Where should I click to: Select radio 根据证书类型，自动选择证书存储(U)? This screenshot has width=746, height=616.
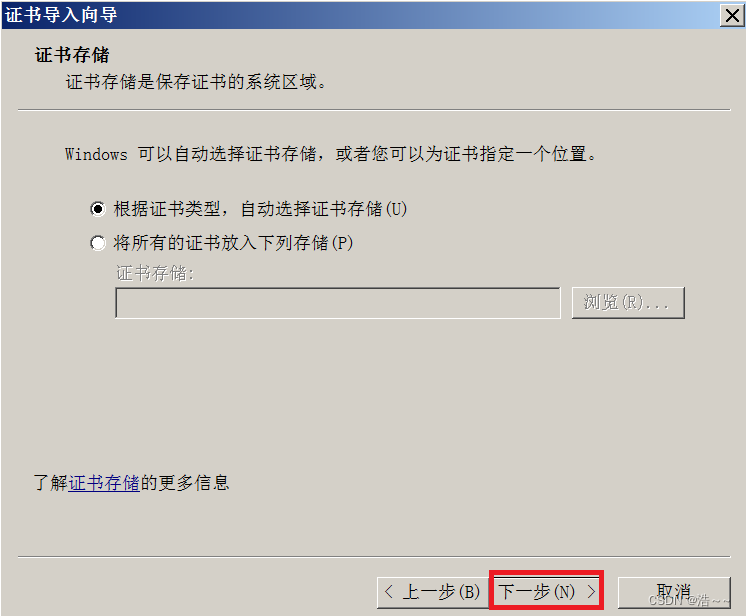98,209
